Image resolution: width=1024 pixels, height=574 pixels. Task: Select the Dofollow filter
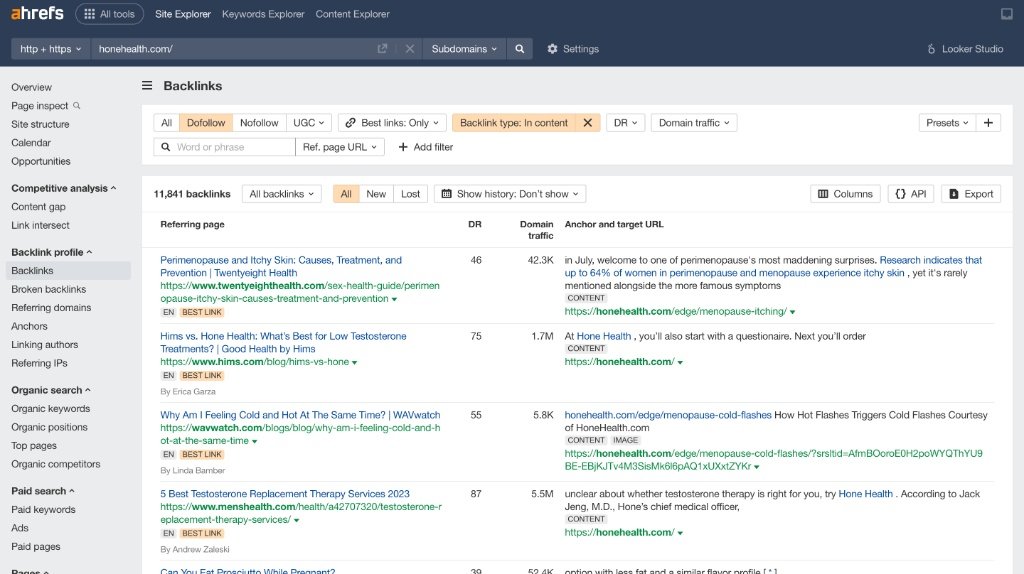206,123
